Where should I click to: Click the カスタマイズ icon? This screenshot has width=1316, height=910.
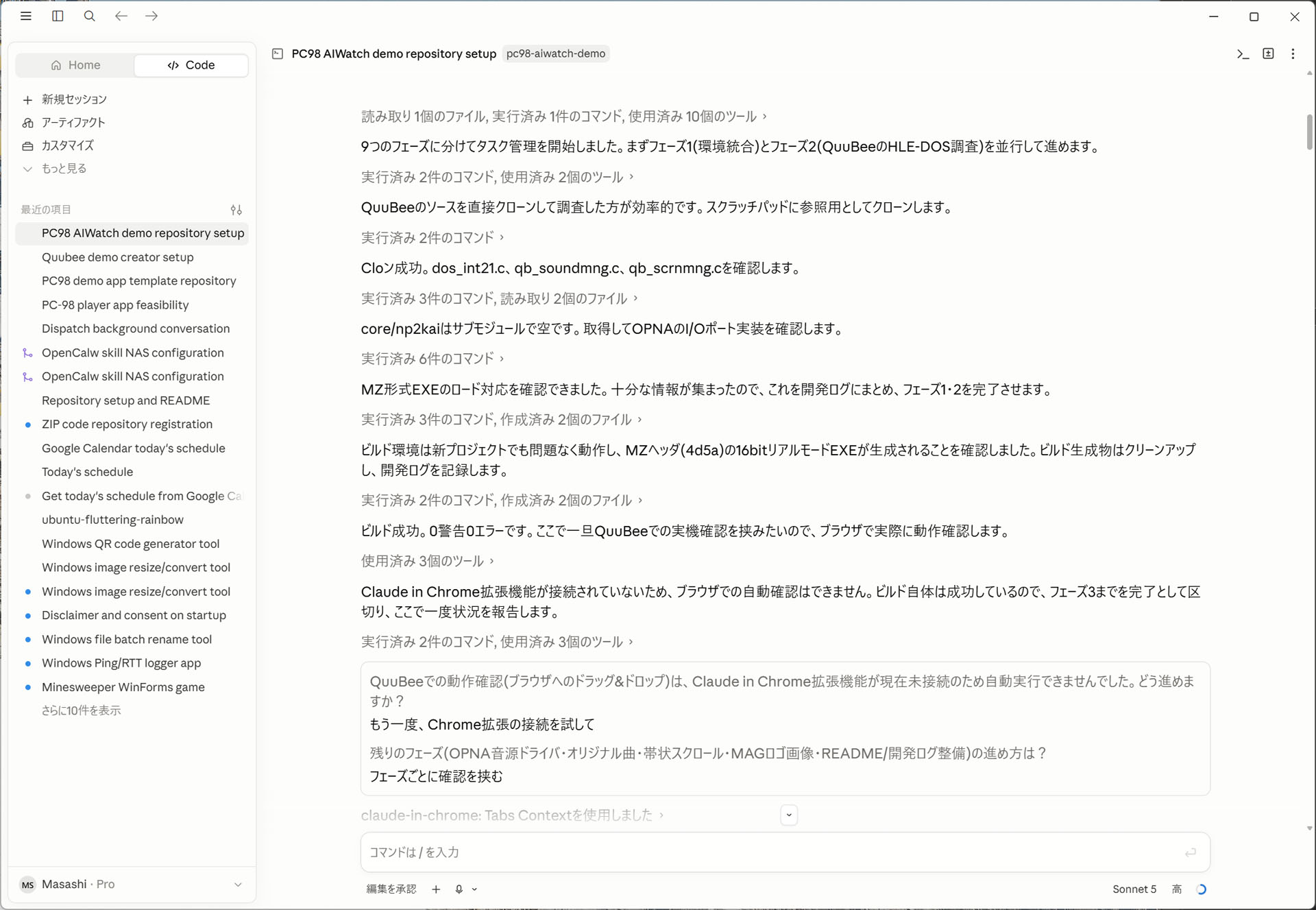tap(27, 146)
